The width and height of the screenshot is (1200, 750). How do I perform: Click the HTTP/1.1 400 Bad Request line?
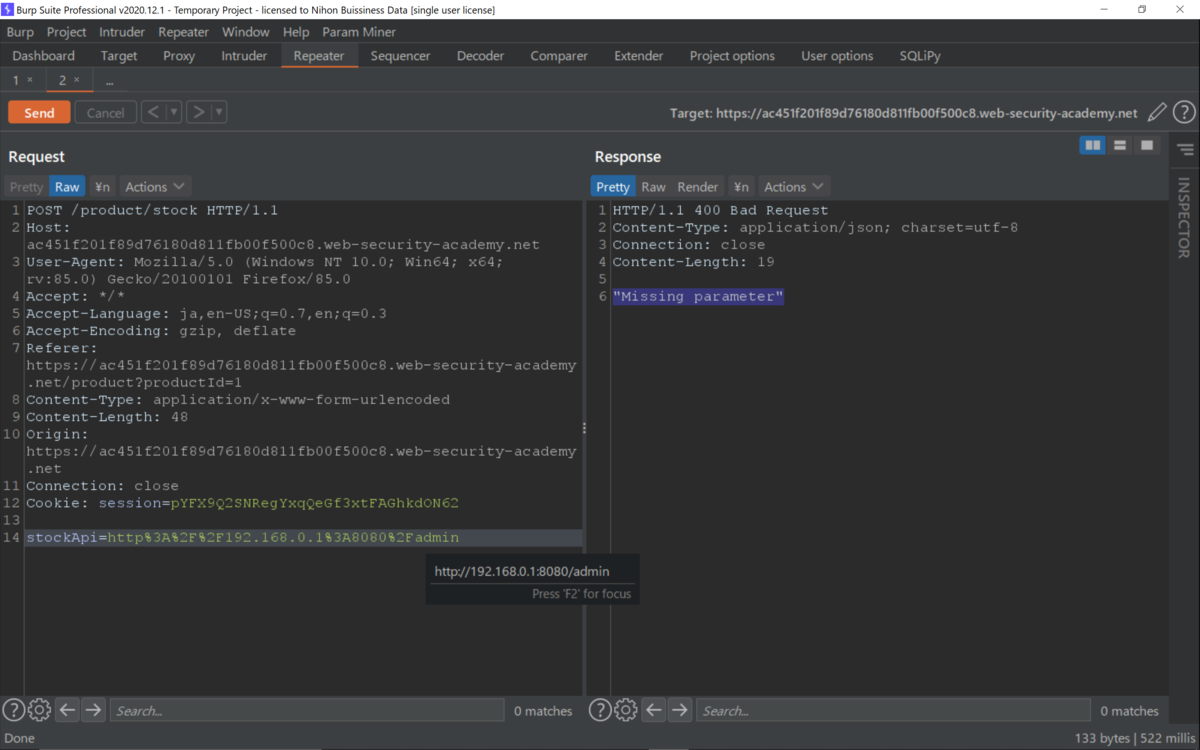(x=720, y=211)
